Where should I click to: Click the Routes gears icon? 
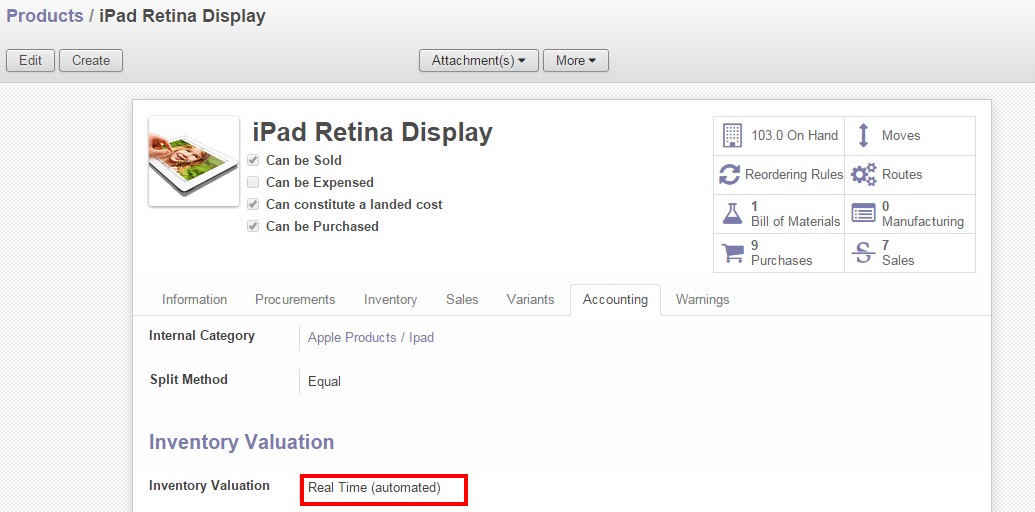863,175
